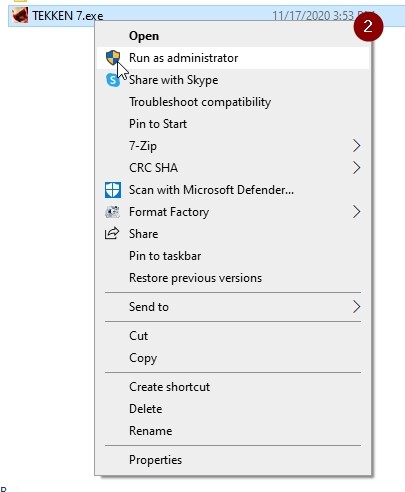Viewport: 405px width, 492px height.
Task: Select Troubleshoot compatibility
Action: pyautogui.click(x=233, y=102)
